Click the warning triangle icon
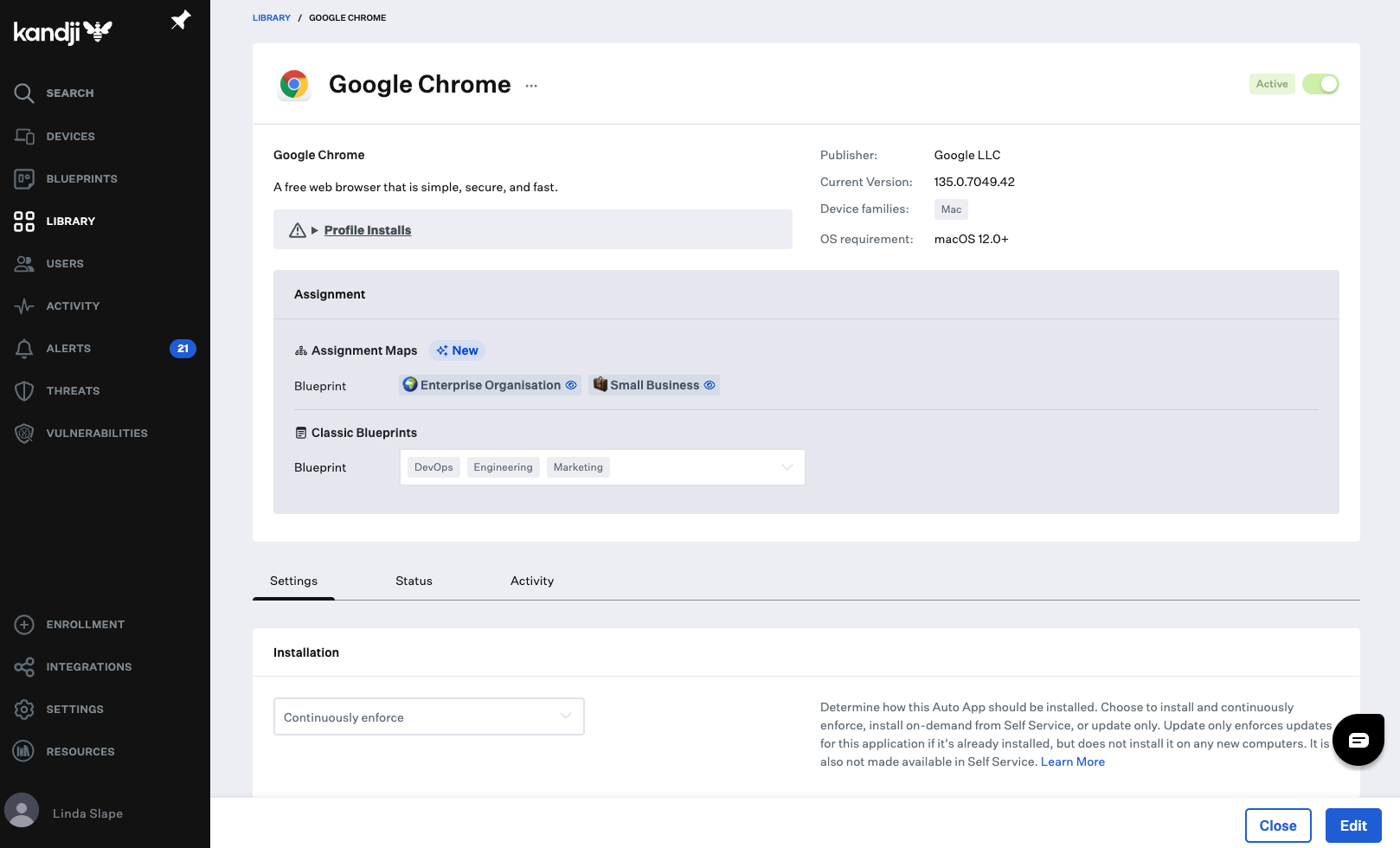The height and width of the screenshot is (848, 1400). (298, 230)
